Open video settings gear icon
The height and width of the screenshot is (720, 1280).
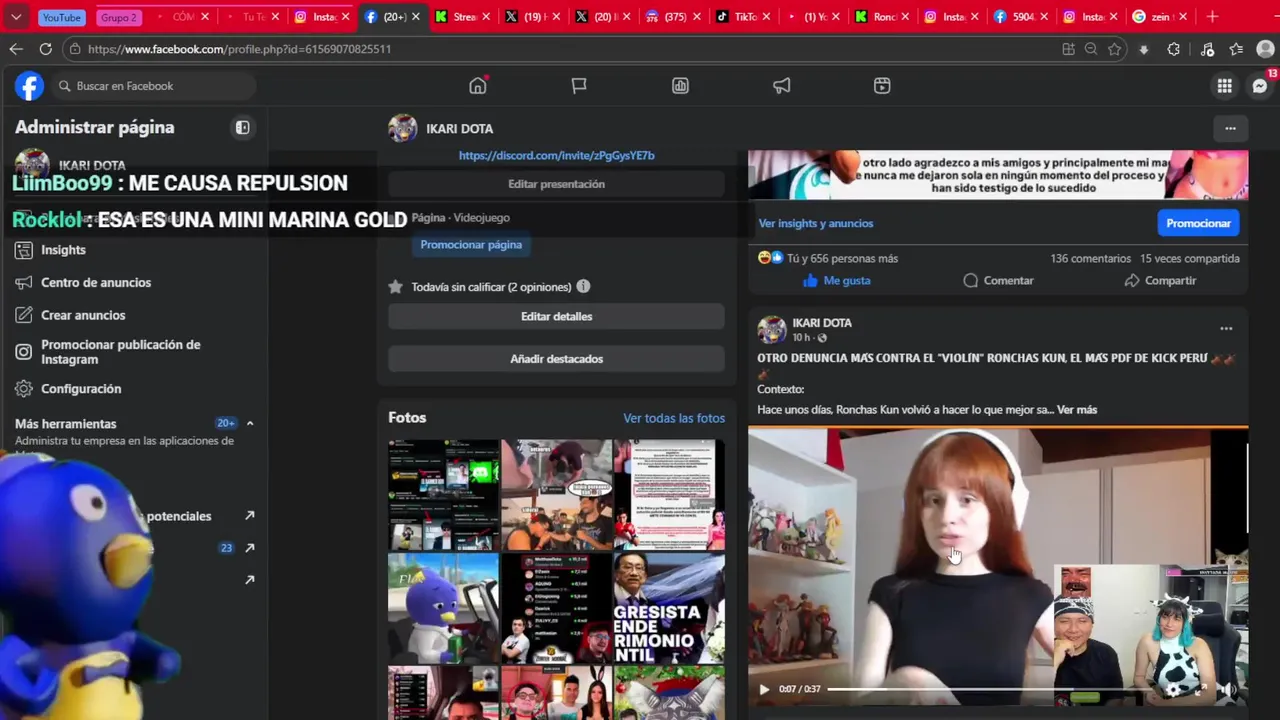pyautogui.click(x=1173, y=689)
